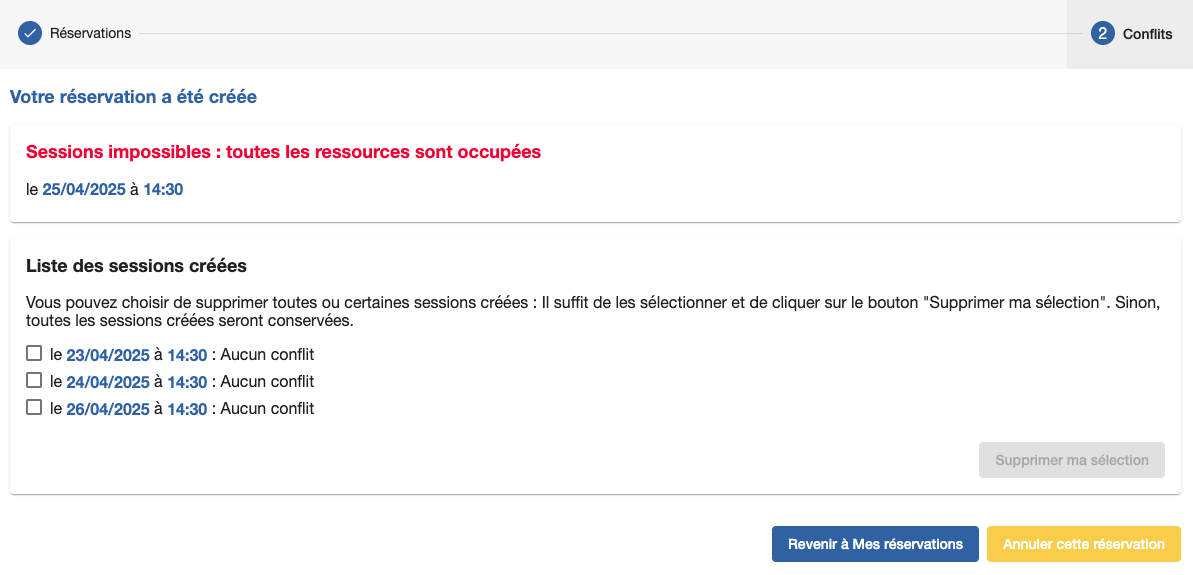1193x575 pixels.
Task: Click the 14:30 time on the 26/04/2025 row
Action: click(x=187, y=409)
